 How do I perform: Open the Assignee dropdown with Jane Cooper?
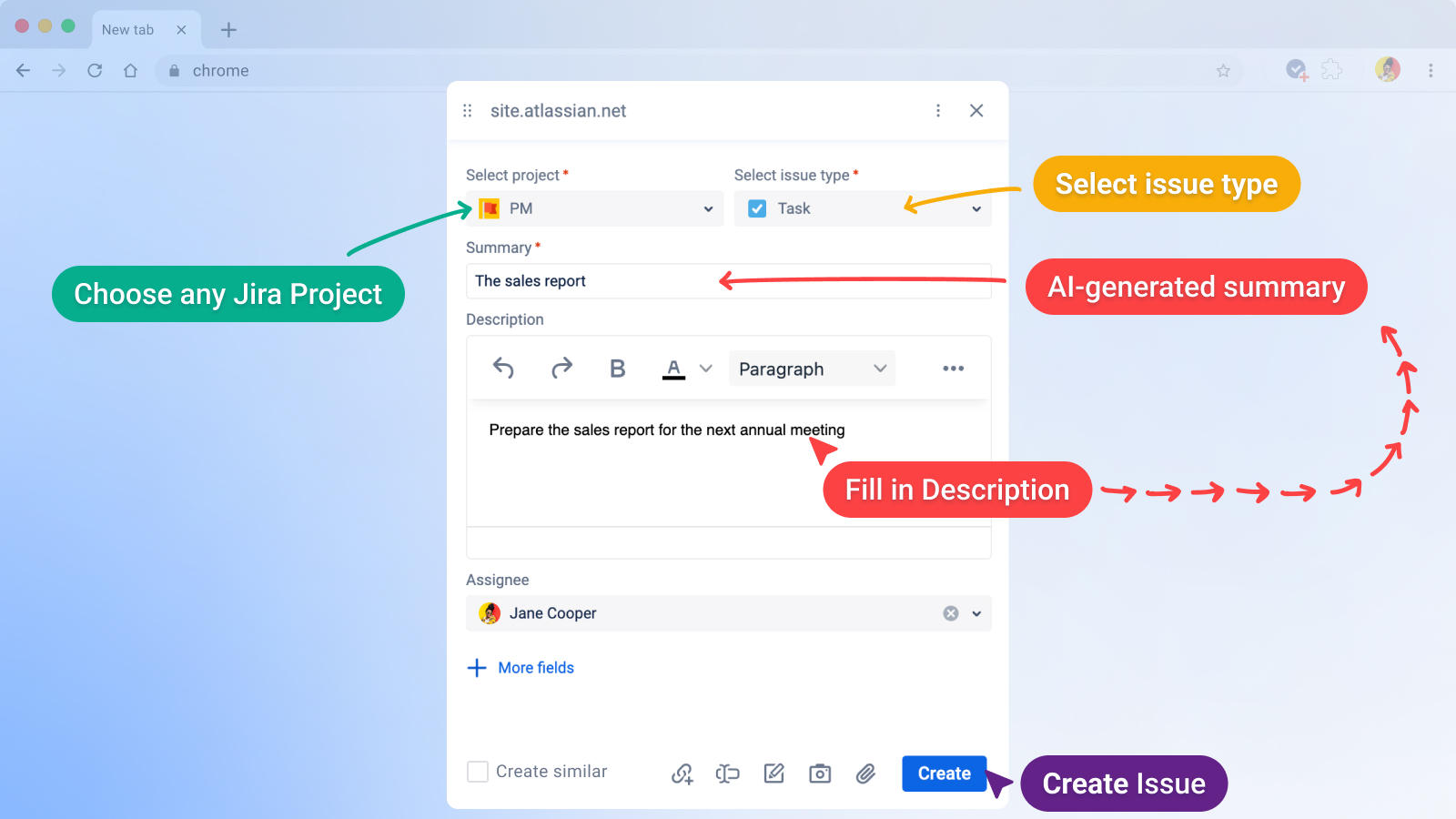(x=728, y=613)
